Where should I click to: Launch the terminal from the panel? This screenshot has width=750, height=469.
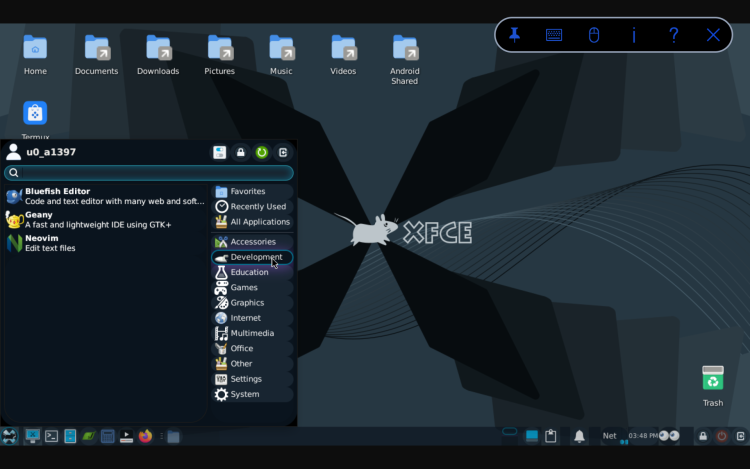[52, 436]
